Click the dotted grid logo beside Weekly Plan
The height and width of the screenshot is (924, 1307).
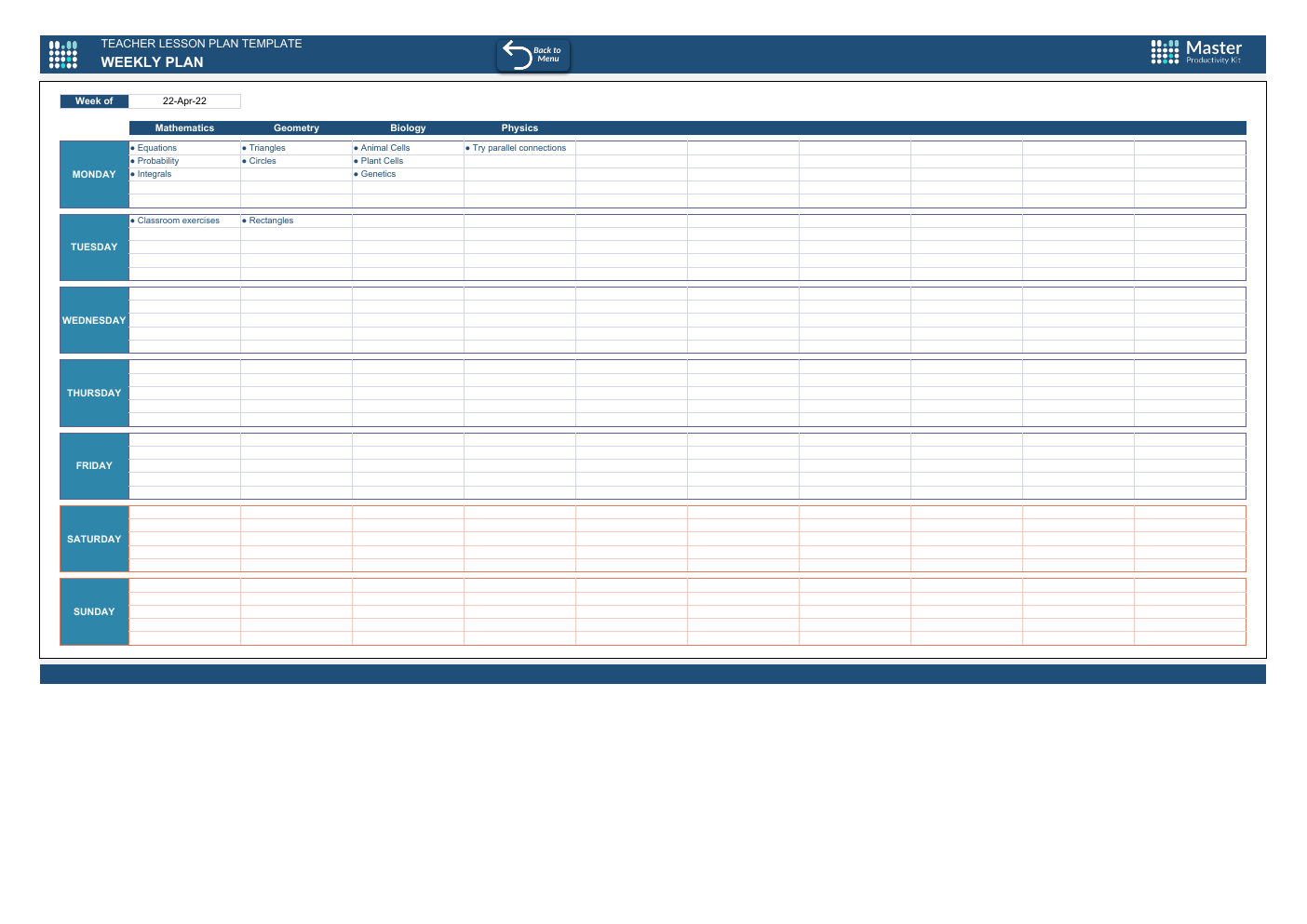pyautogui.click(x=63, y=54)
